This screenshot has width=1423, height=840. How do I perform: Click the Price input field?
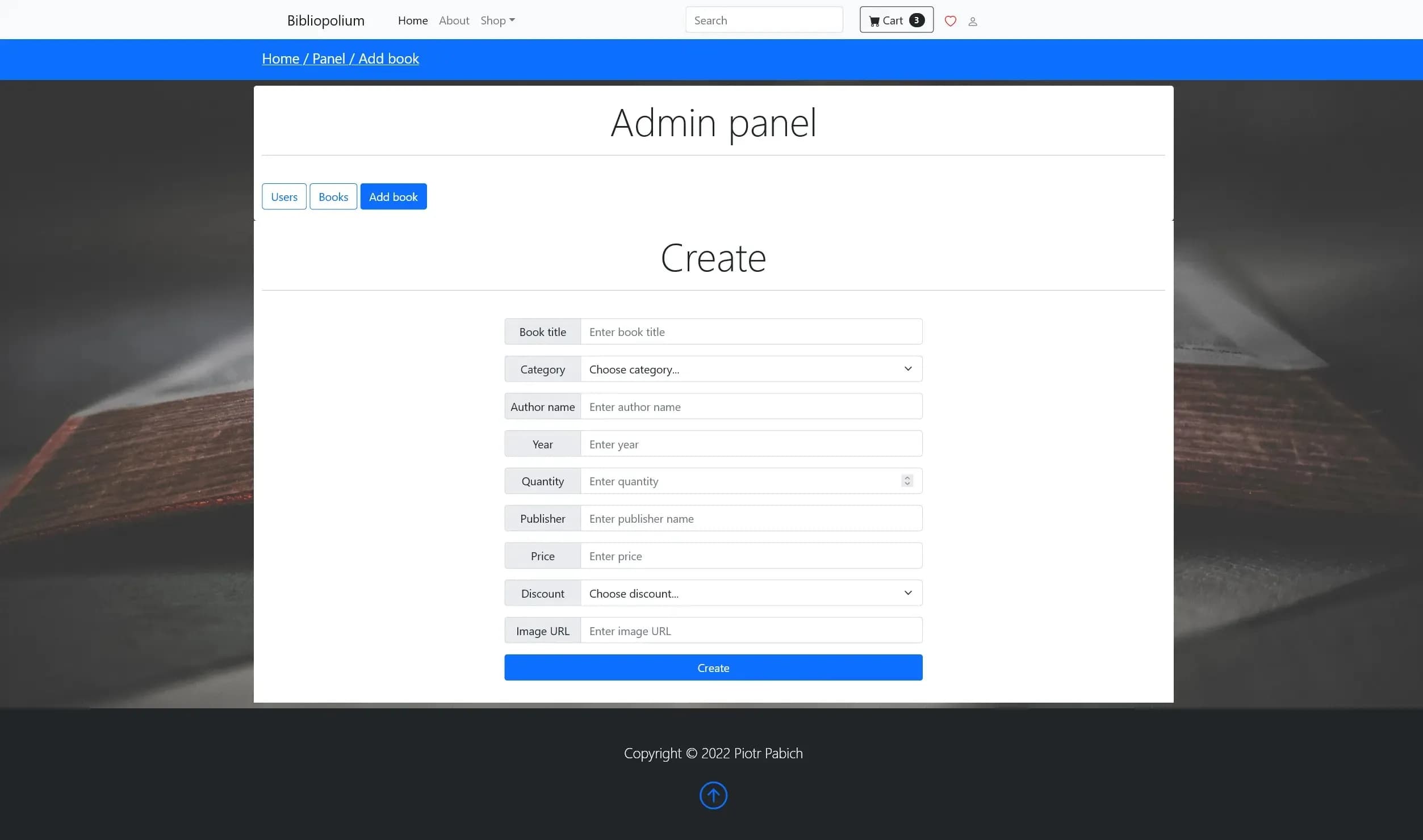[751, 556]
